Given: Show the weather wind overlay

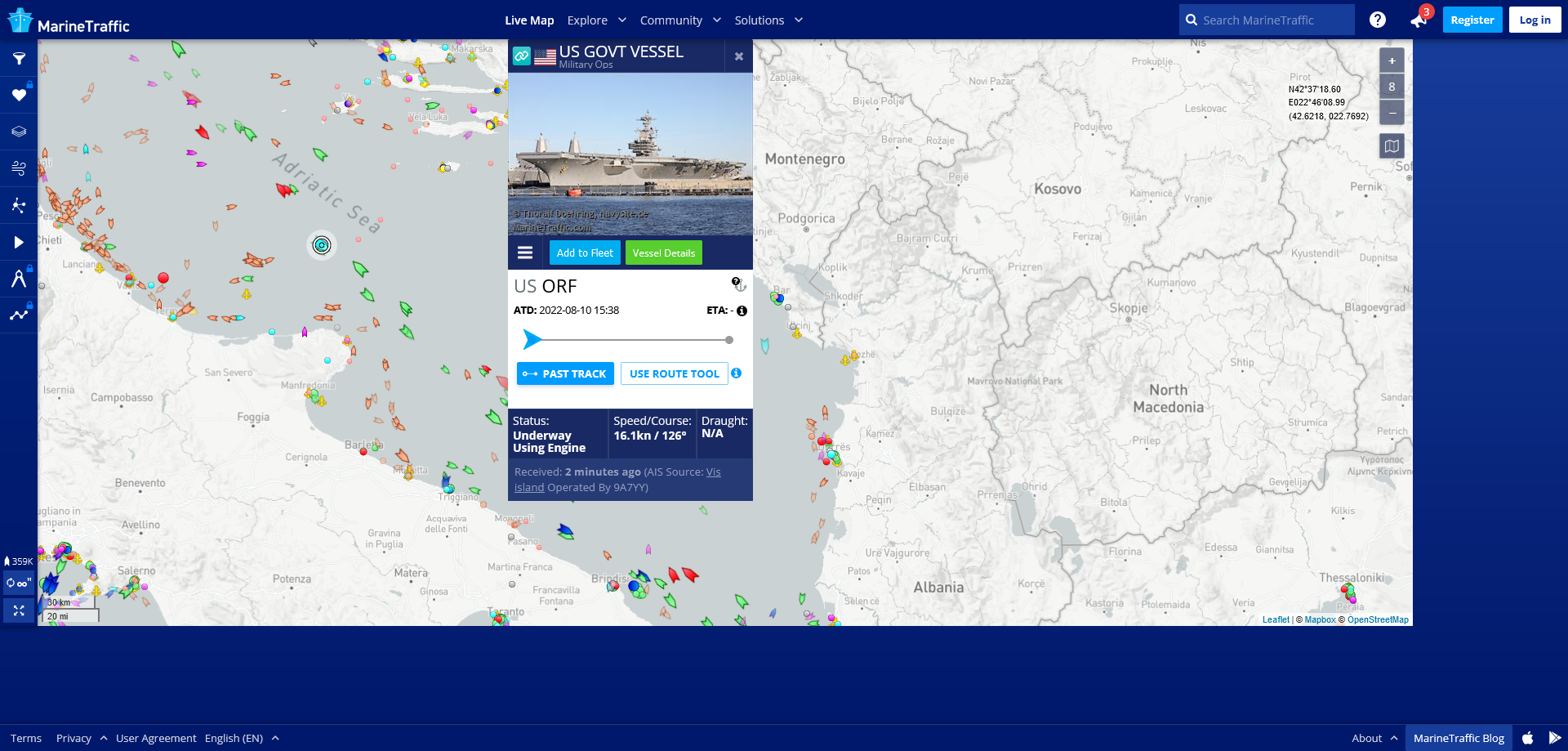Looking at the screenshot, I should pyautogui.click(x=19, y=168).
